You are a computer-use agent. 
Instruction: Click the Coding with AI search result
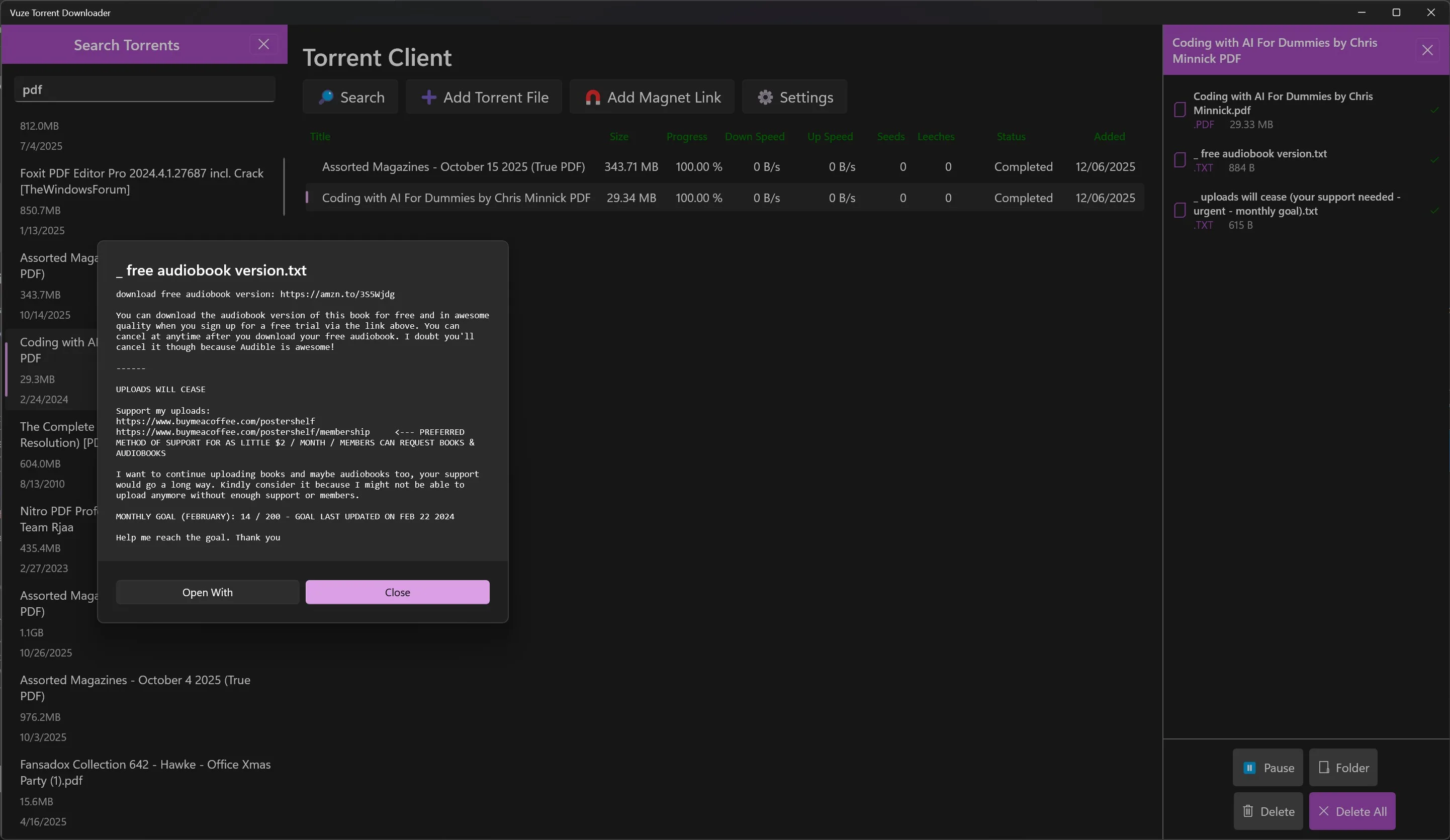click(52, 370)
